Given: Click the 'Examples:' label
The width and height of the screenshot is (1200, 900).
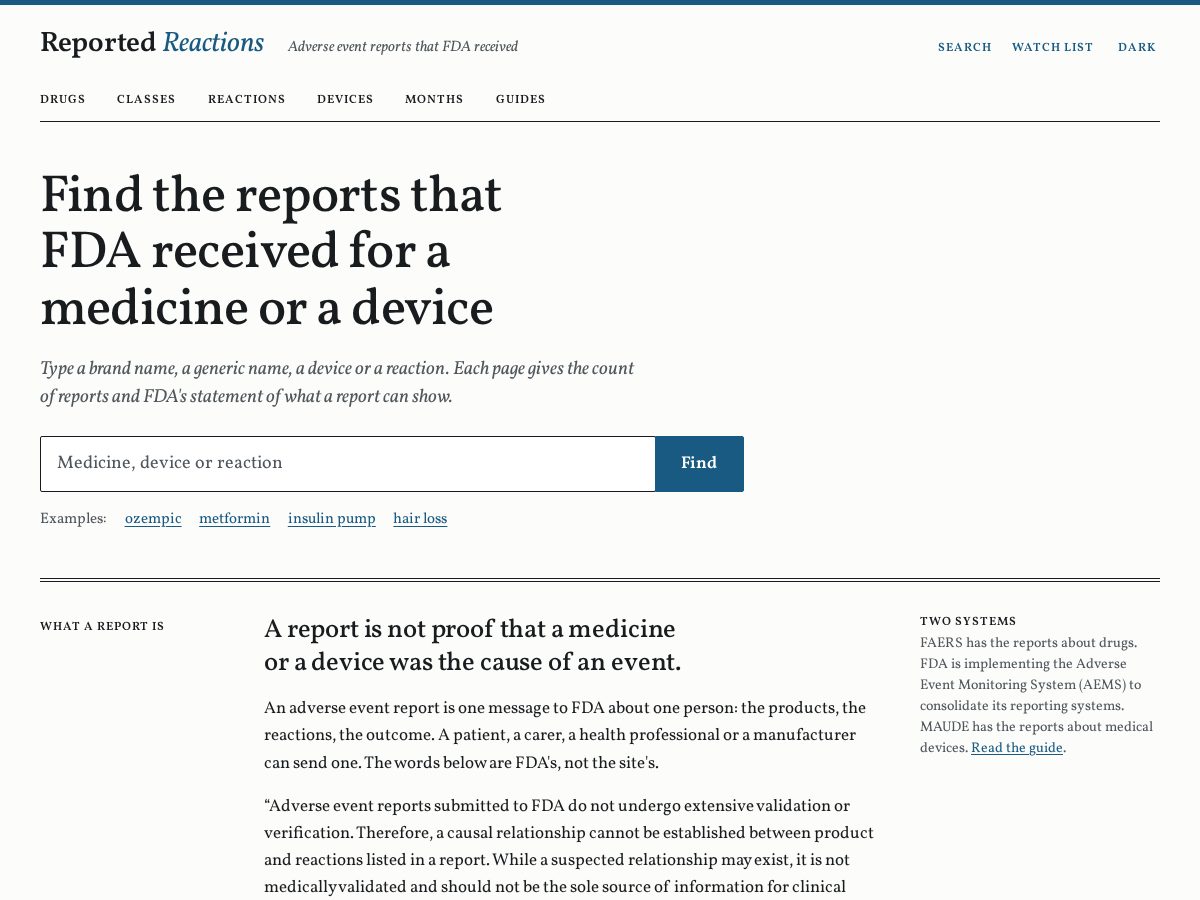Looking at the screenshot, I should (x=73, y=519).
